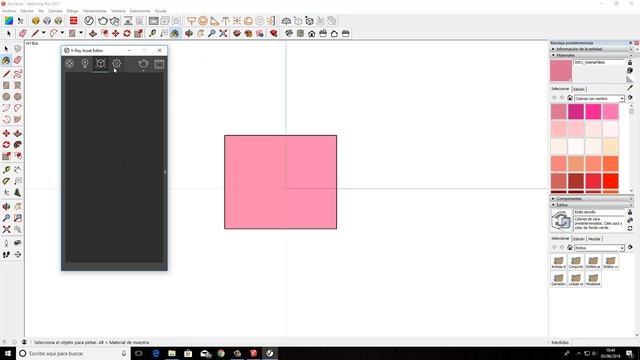This screenshot has width=640, height=360.
Task: Click the current style preview thumbnail
Action: pos(561,221)
